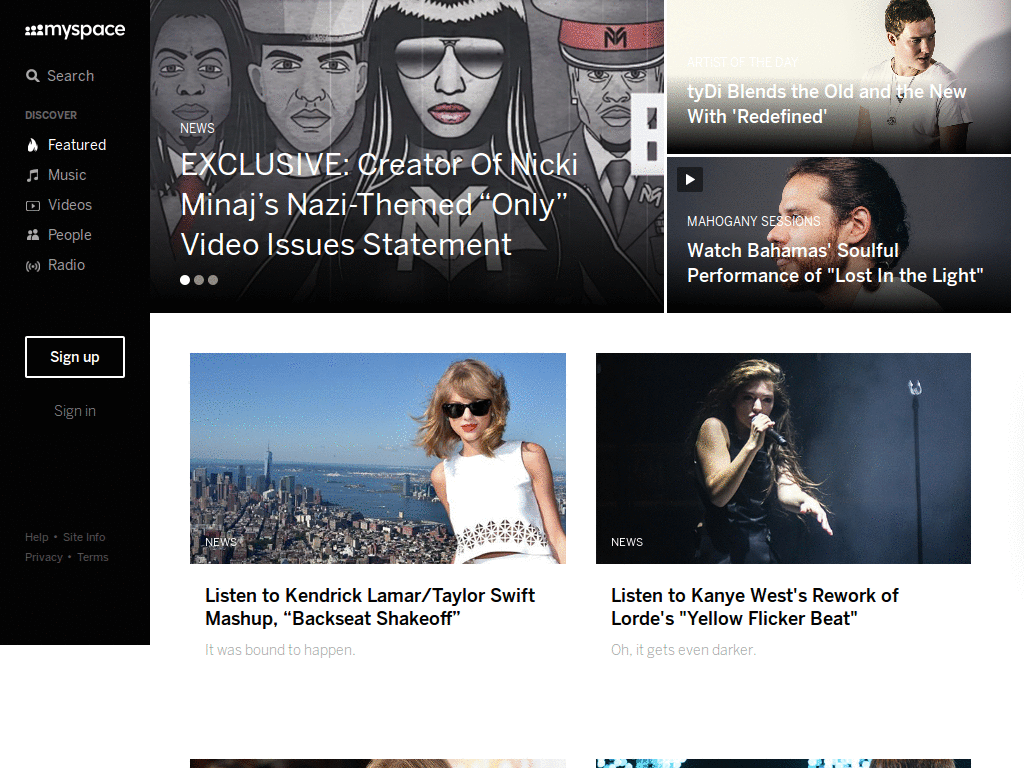Screen dimensions: 1024x768
Task: Click the NEWS tag on Taylor Swift photo
Action: click(x=221, y=542)
